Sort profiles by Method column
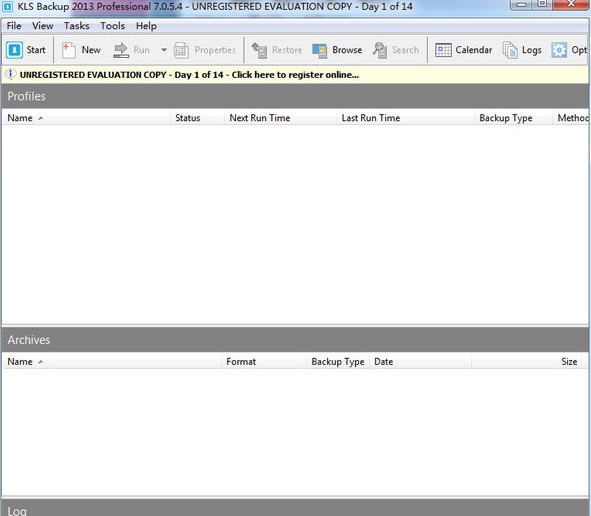Viewport: 591px width, 516px height. click(x=571, y=118)
